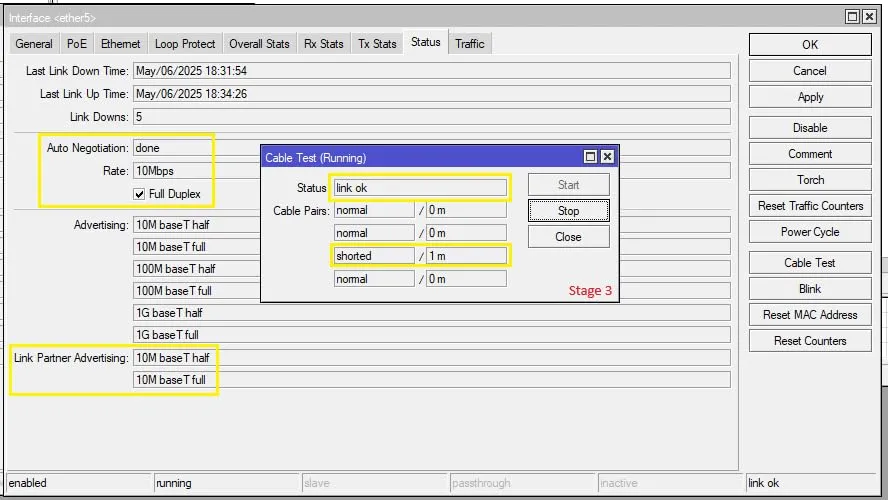This screenshot has width=888, height=500.
Task: Click the 'running' status bar entry
Action: (x=227, y=483)
